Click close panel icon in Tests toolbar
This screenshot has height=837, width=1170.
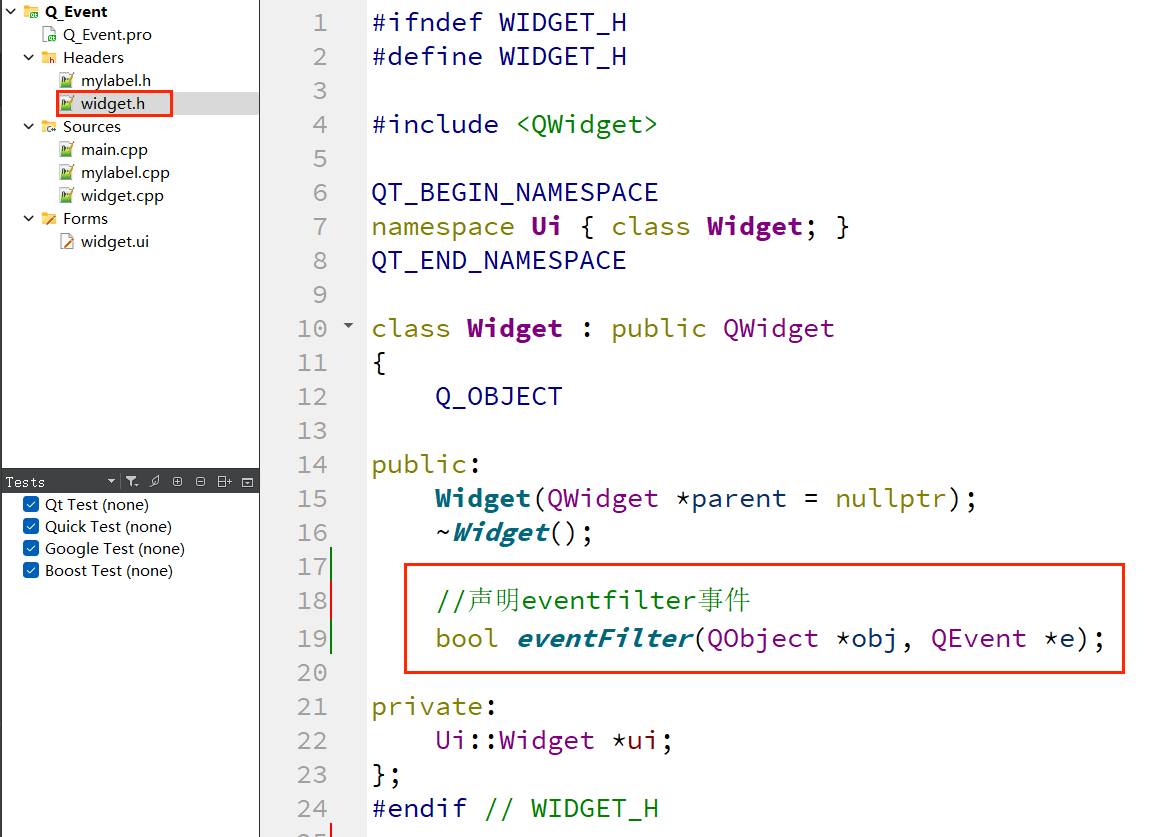[248, 482]
